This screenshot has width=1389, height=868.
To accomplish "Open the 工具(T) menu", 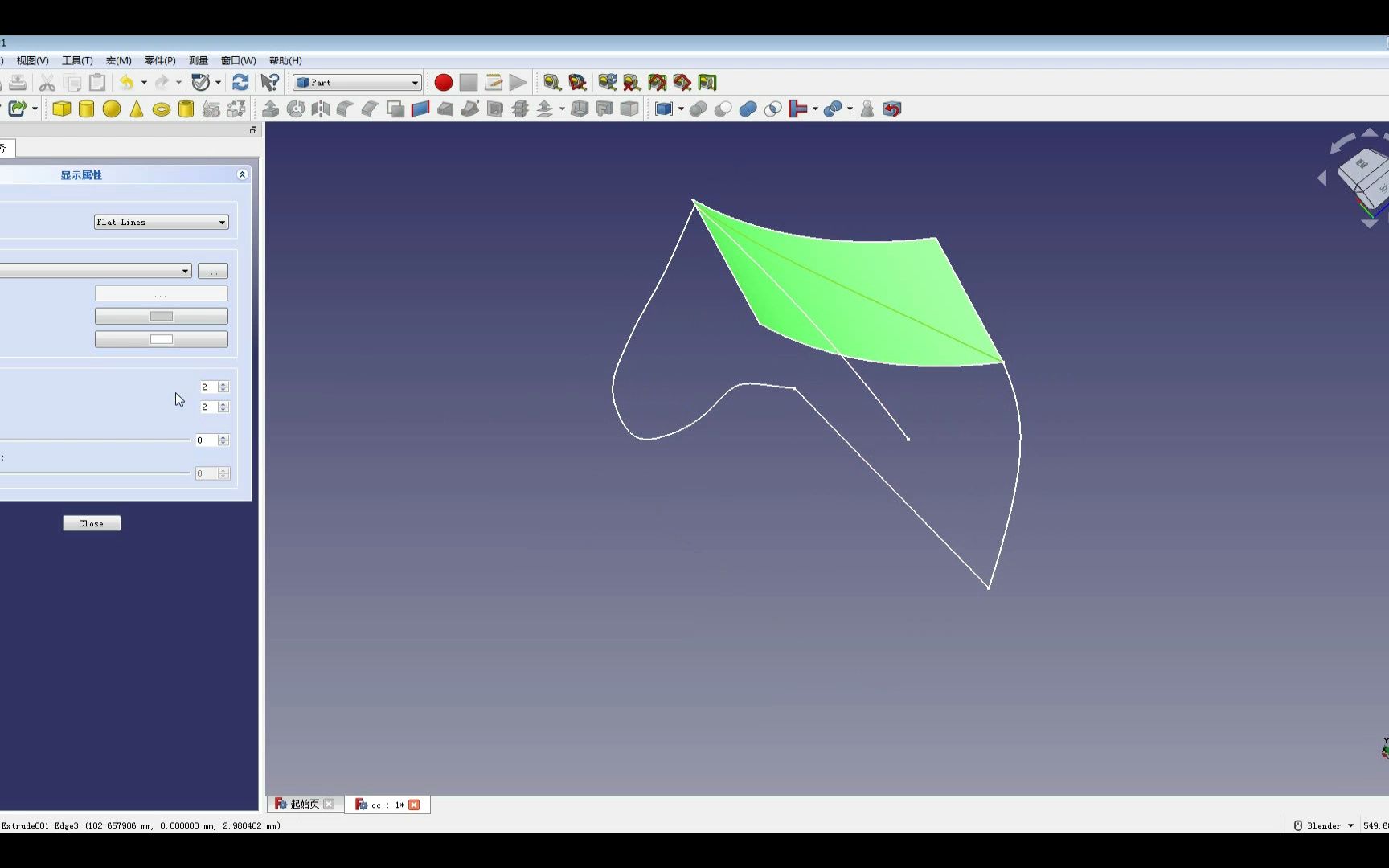I will pyautogui.click(x=77, y=60).
